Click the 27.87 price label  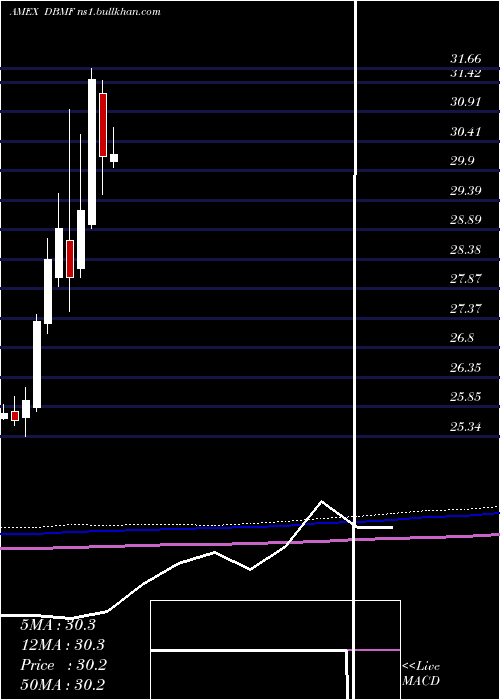[x=466, y=279]
